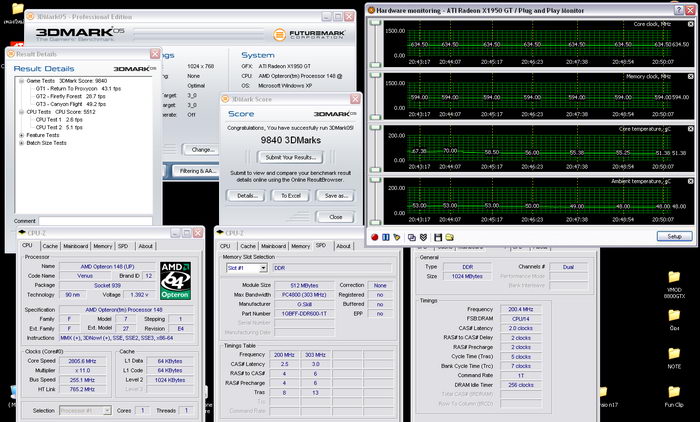Click the Close button in the 3DMark Score dialog
Viewport: 700px width, 422px height.
[335, 217]
